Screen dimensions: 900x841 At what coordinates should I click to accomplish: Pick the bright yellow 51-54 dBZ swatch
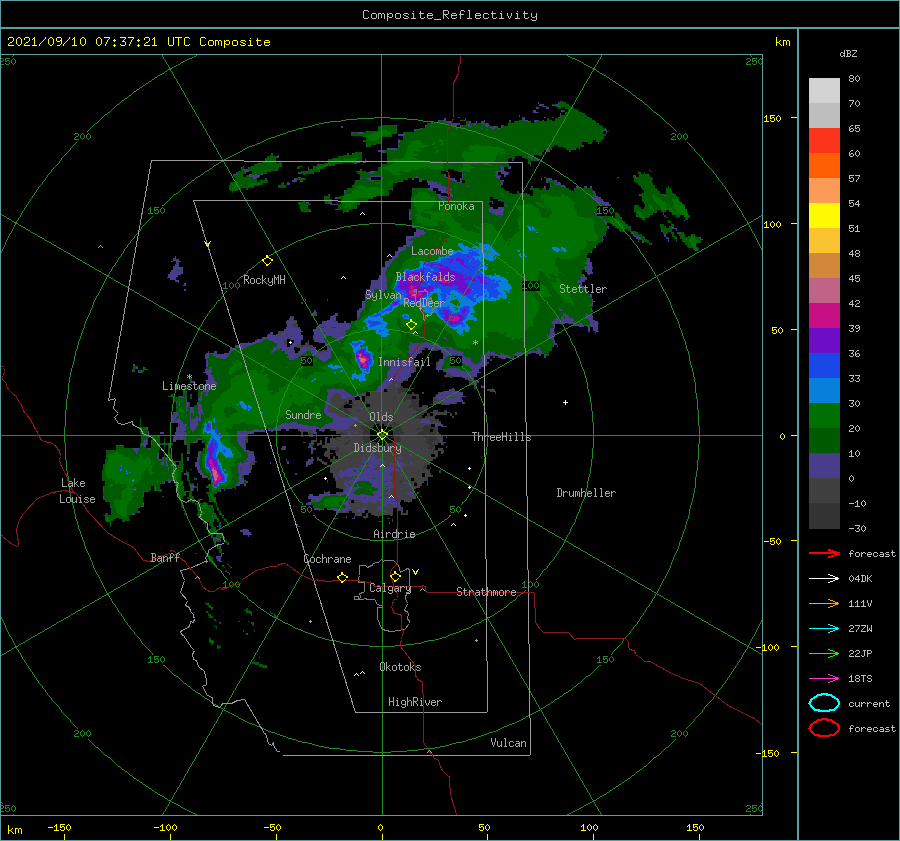(824, 216)
